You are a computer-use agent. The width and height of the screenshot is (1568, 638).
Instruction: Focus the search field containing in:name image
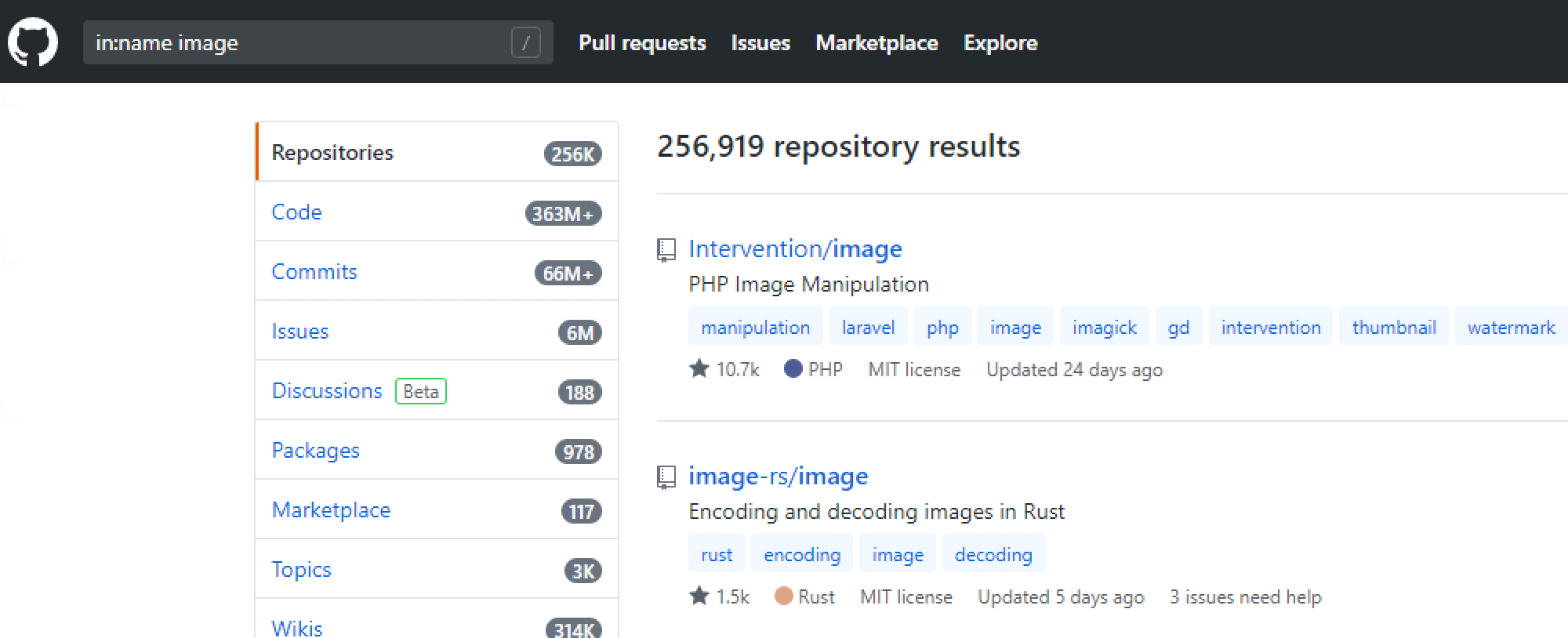318,42
